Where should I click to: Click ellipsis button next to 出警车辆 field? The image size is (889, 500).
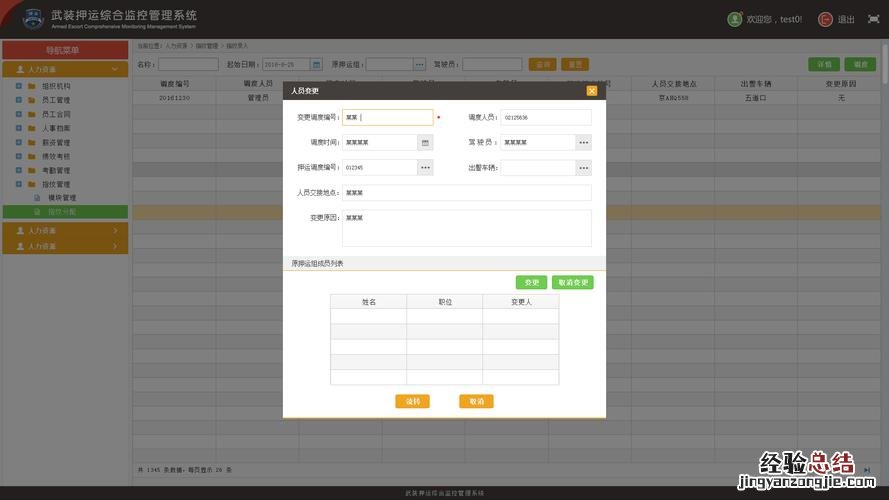583,168
